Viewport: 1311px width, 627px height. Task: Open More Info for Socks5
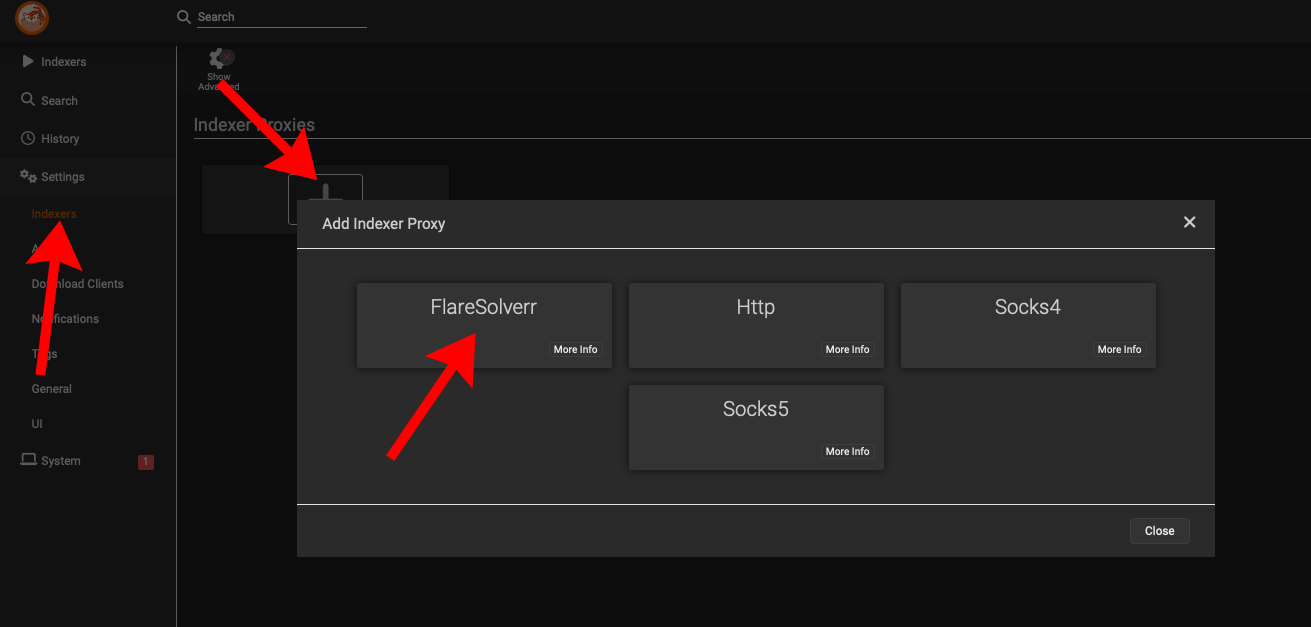click(x=847, y=452)
